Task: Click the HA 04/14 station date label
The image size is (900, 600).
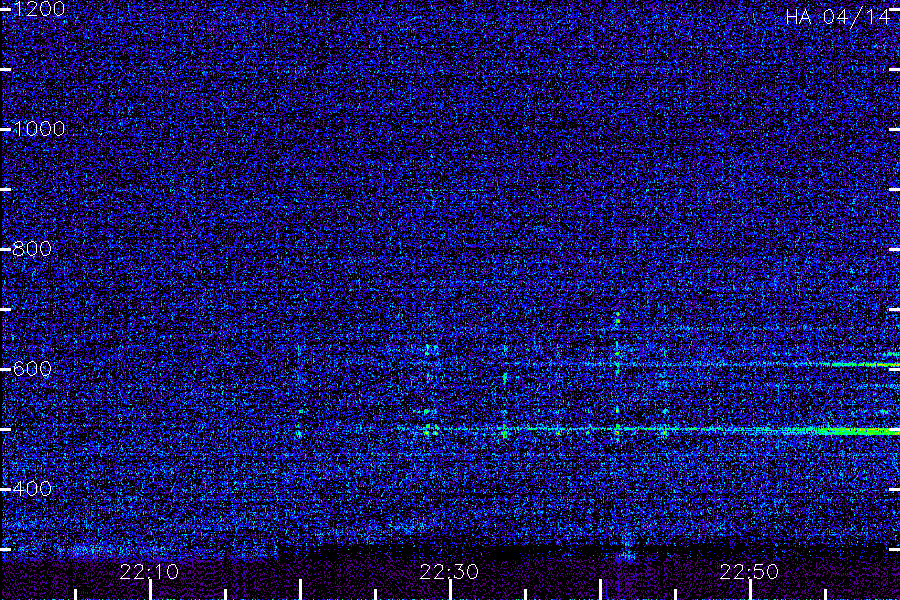Action: [x=837, y=17]
